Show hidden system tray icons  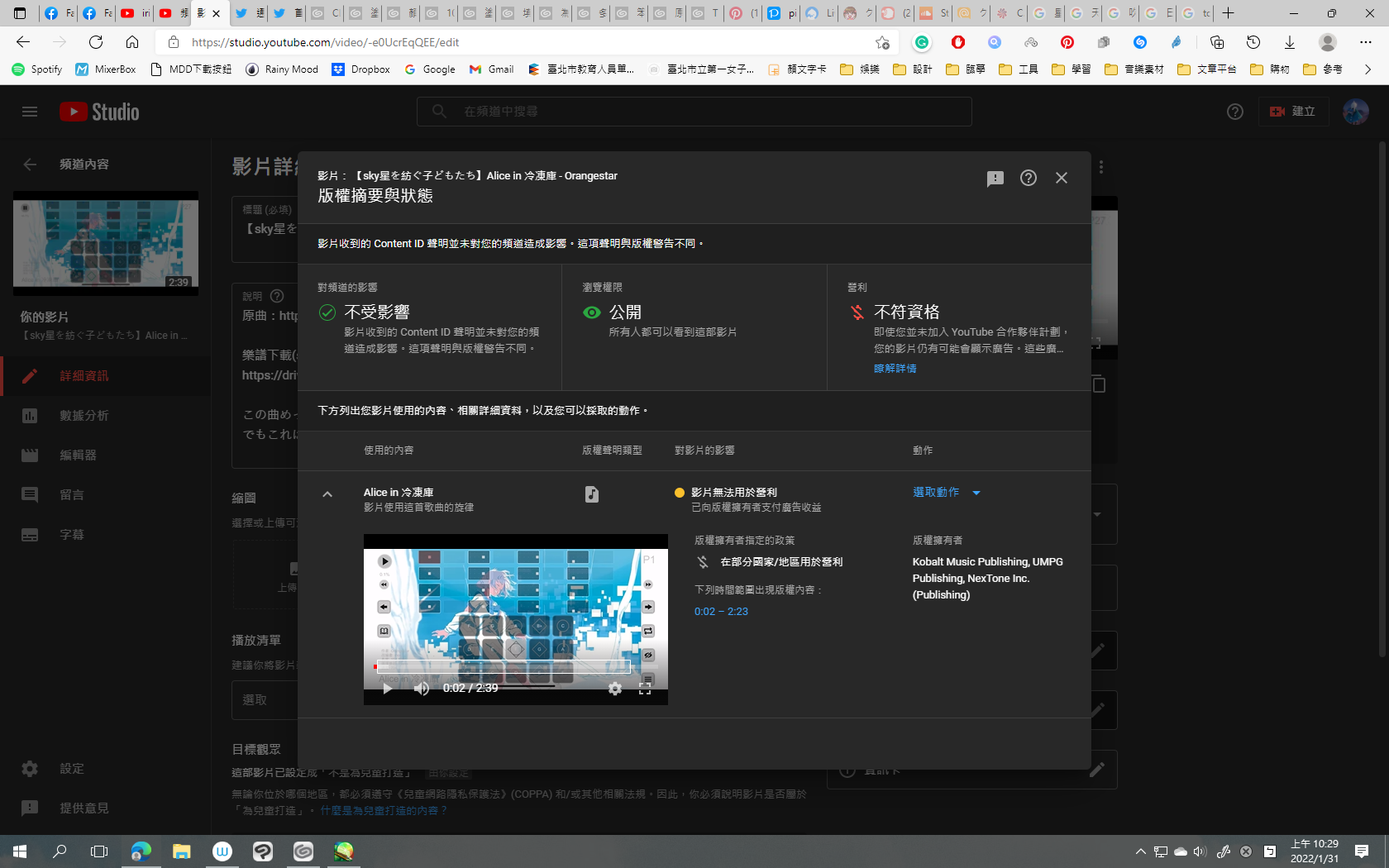1141,851
